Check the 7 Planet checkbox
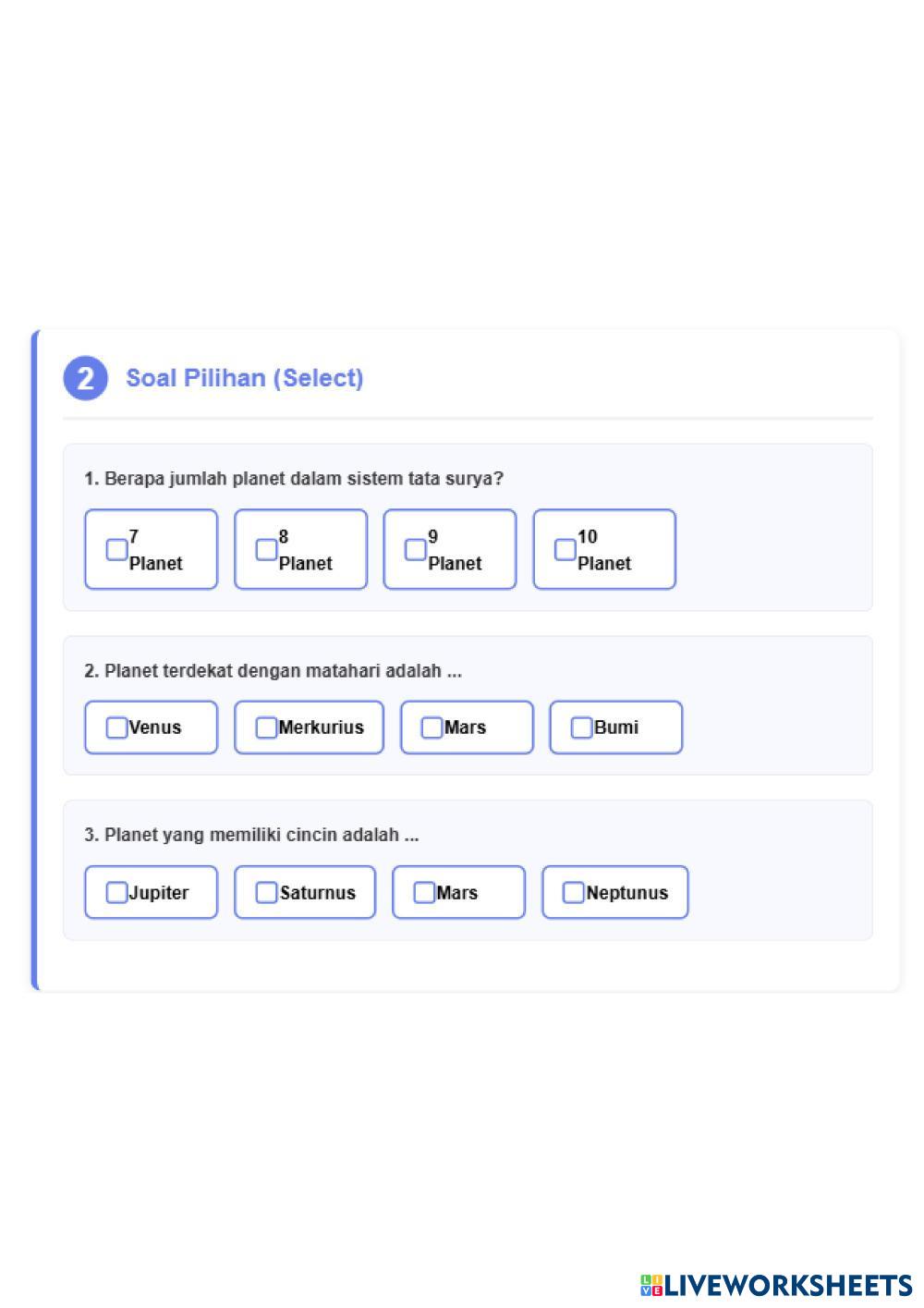 pos(116,550)
